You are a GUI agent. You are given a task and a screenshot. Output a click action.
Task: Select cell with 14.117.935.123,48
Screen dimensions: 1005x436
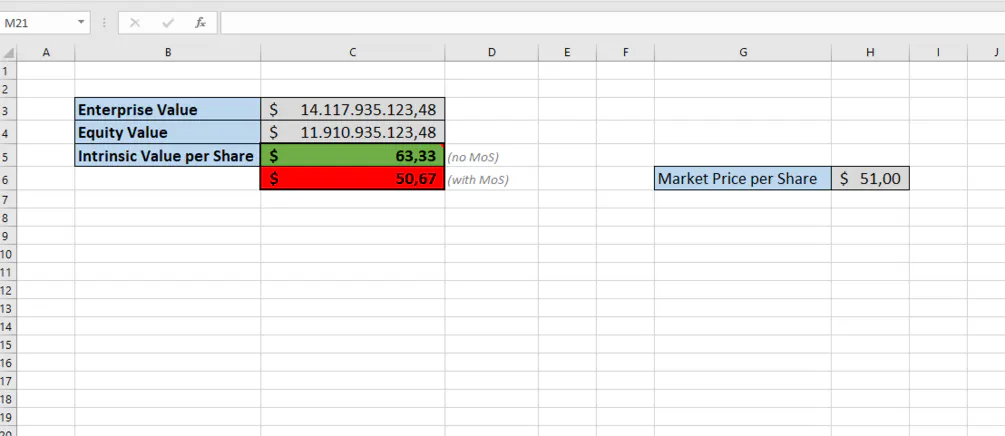pyautogui.click(x=353, y=110)
